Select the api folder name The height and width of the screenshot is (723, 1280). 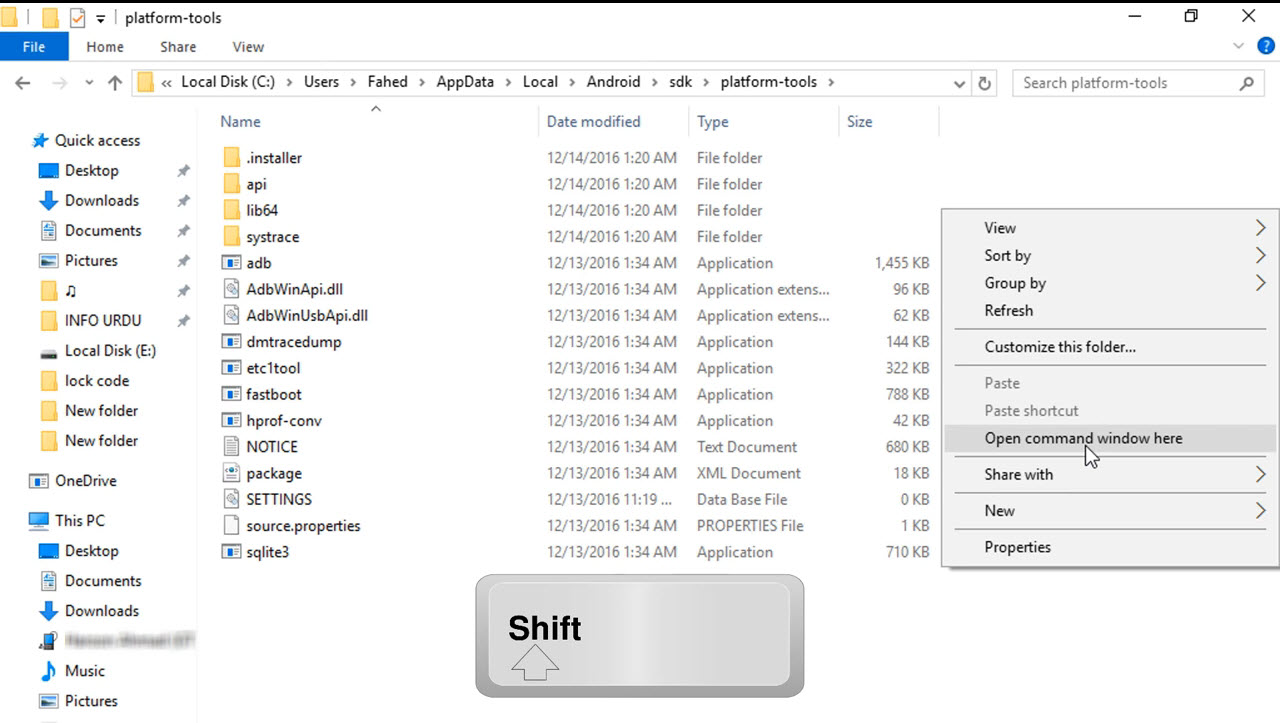tap(256, 185)
